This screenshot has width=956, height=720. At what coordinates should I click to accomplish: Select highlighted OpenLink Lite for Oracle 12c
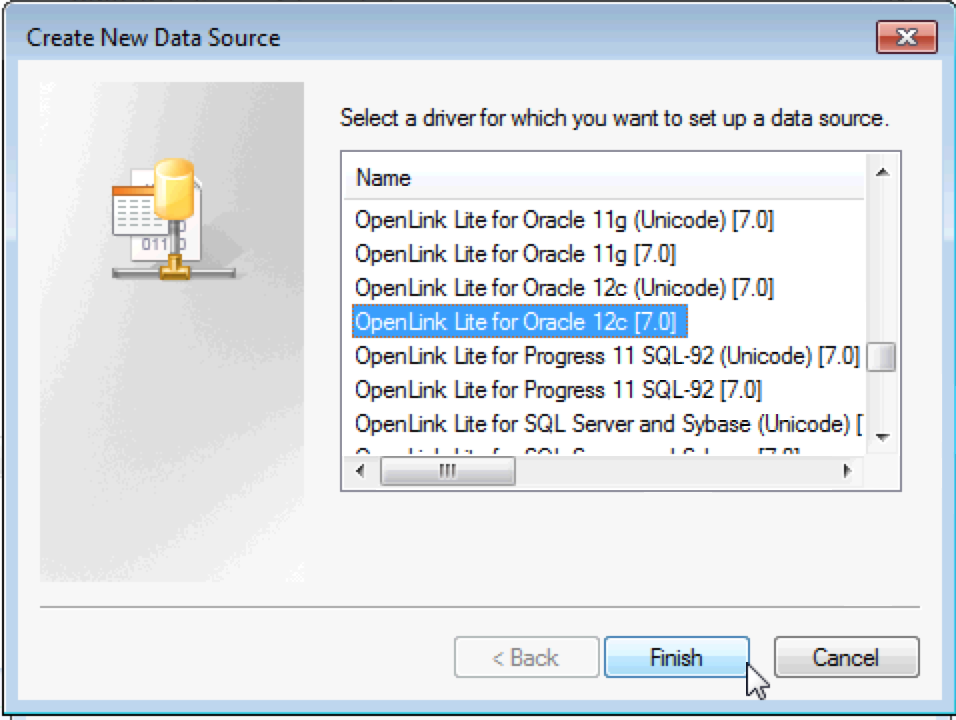[515, 322]
